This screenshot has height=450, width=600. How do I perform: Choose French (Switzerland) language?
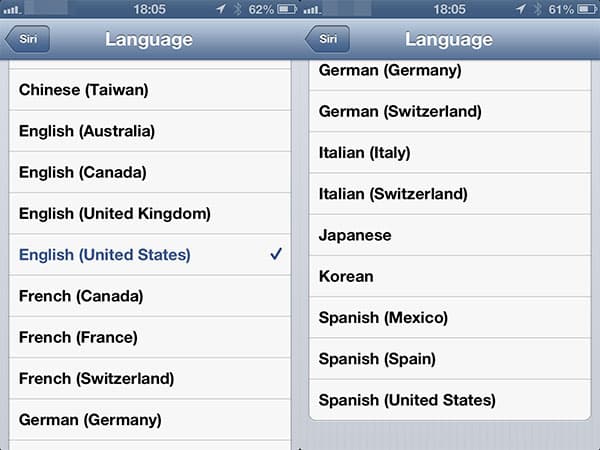coord(150,379)
